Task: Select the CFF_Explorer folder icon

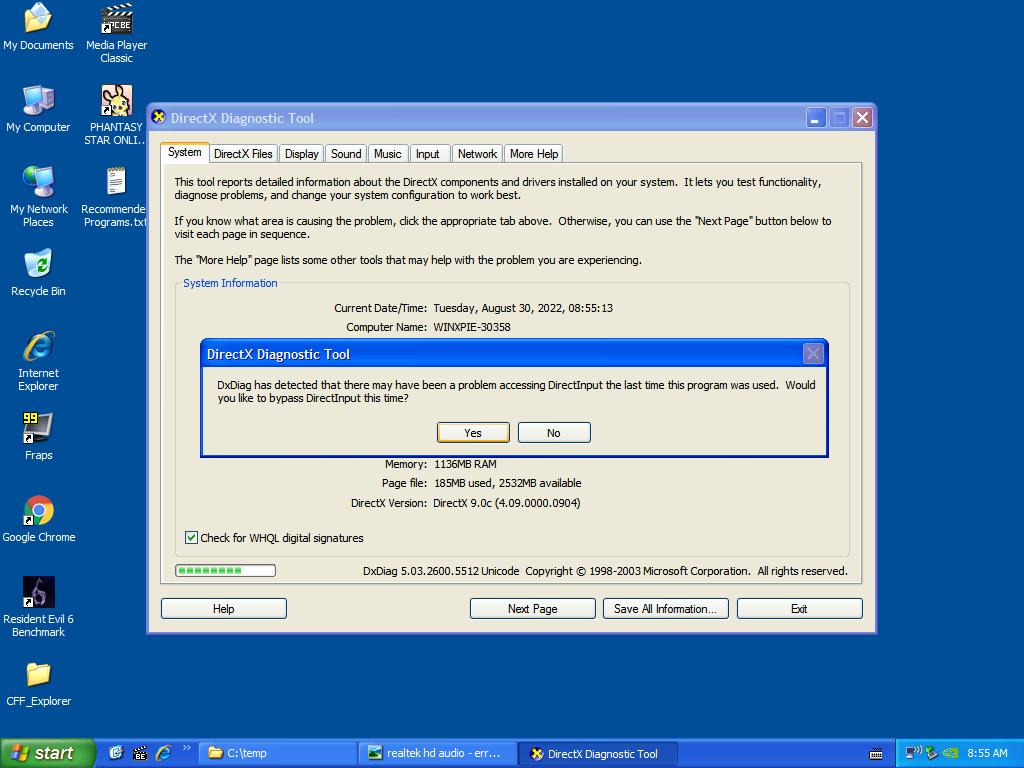Action: click(39, 684)
